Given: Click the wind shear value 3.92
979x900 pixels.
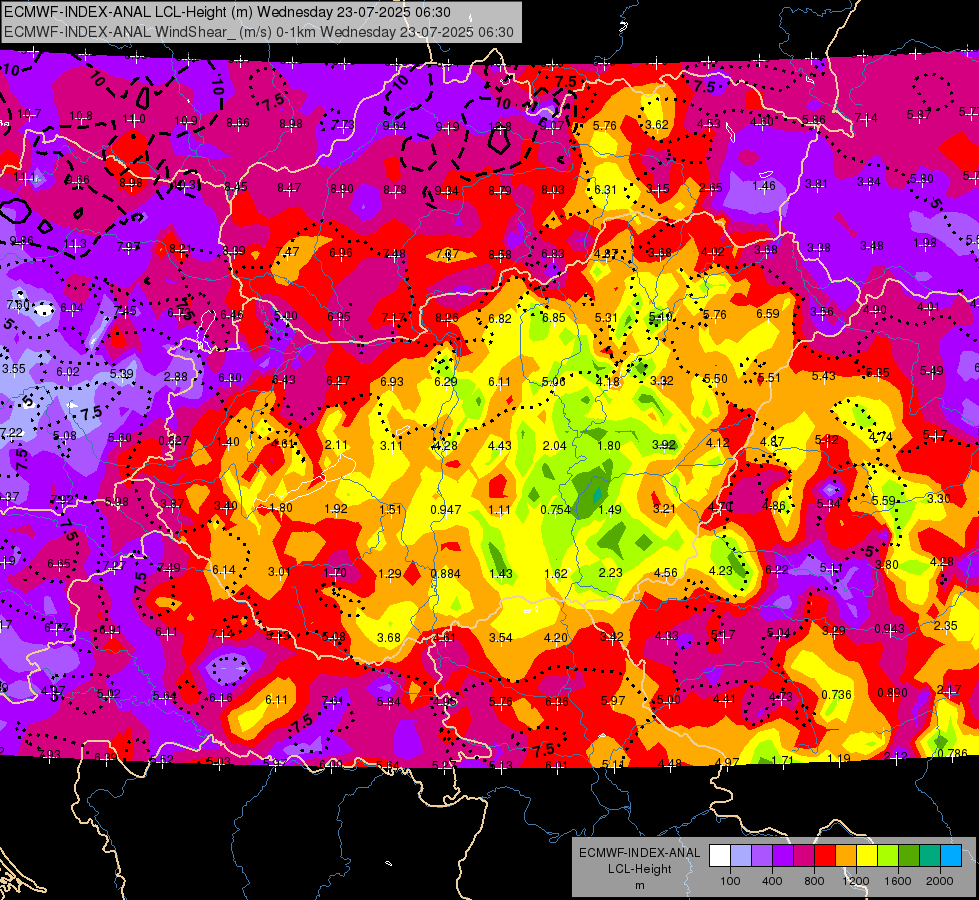Looking at the screenshot, I should click(664, 445).
